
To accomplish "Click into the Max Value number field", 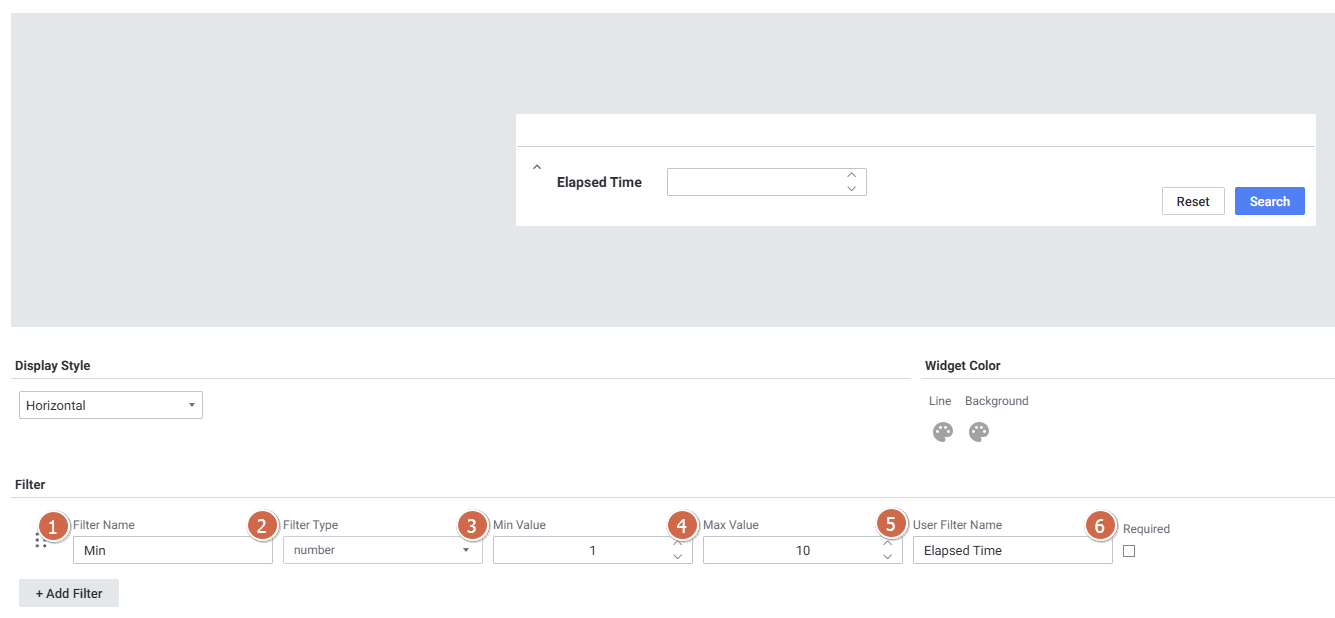I will coord(790,550).
